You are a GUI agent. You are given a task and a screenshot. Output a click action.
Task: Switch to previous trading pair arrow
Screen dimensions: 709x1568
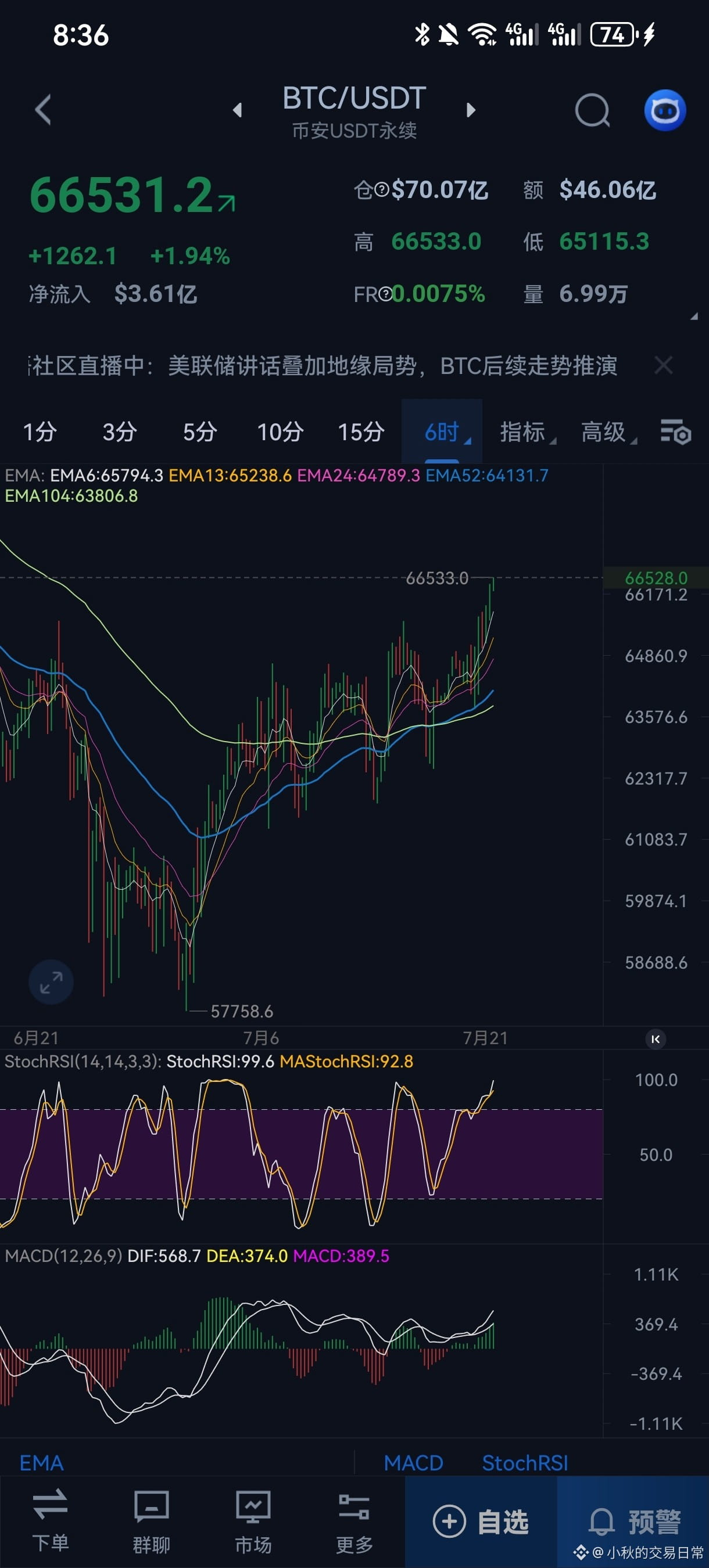pos(238,110)
